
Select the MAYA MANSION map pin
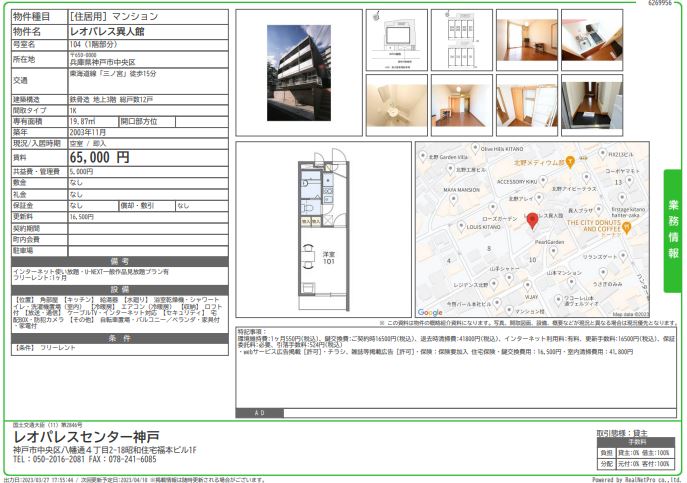point(453,200)
